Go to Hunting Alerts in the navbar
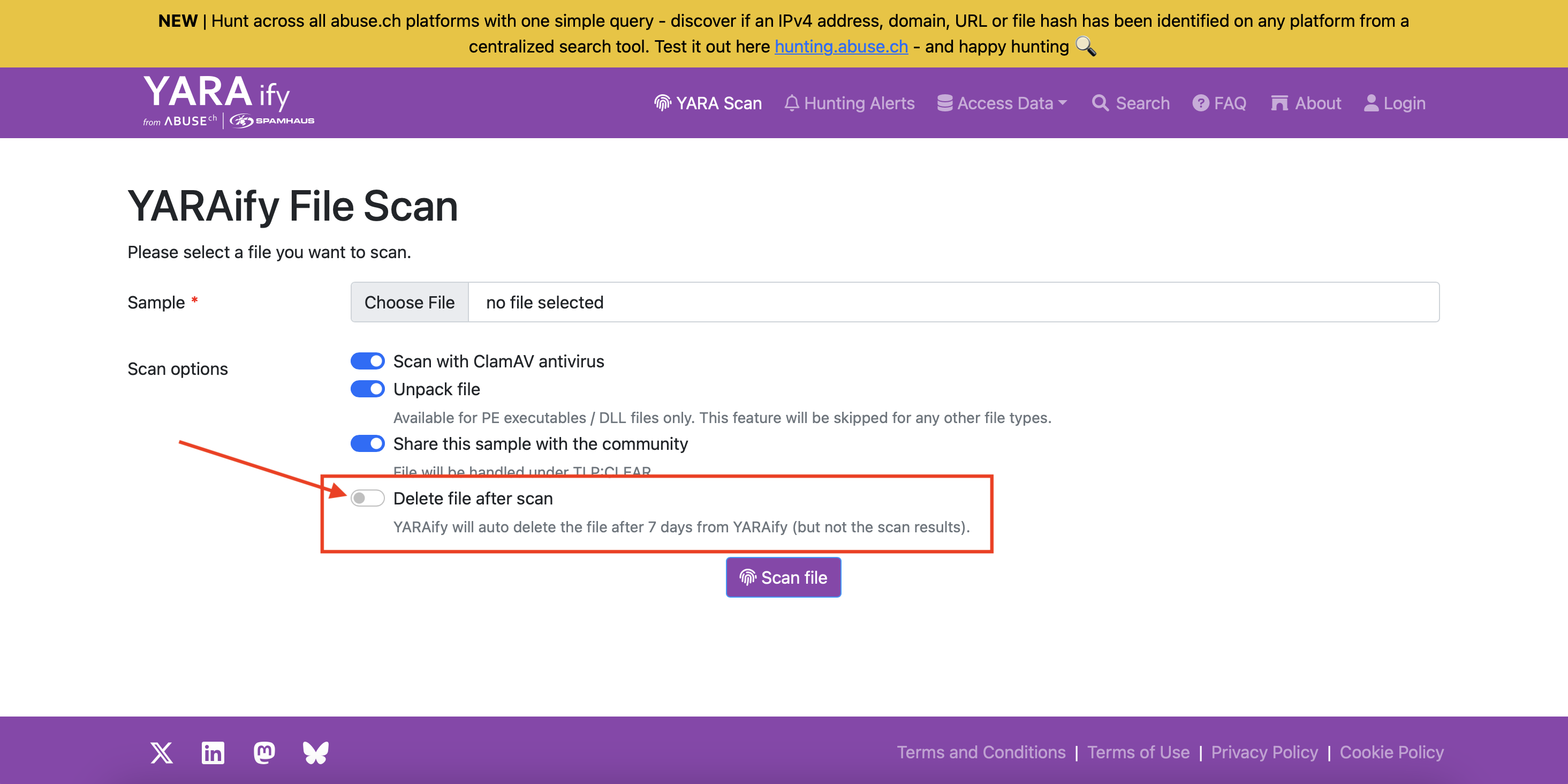This screenshot has height=784, width=1568. 849,103
